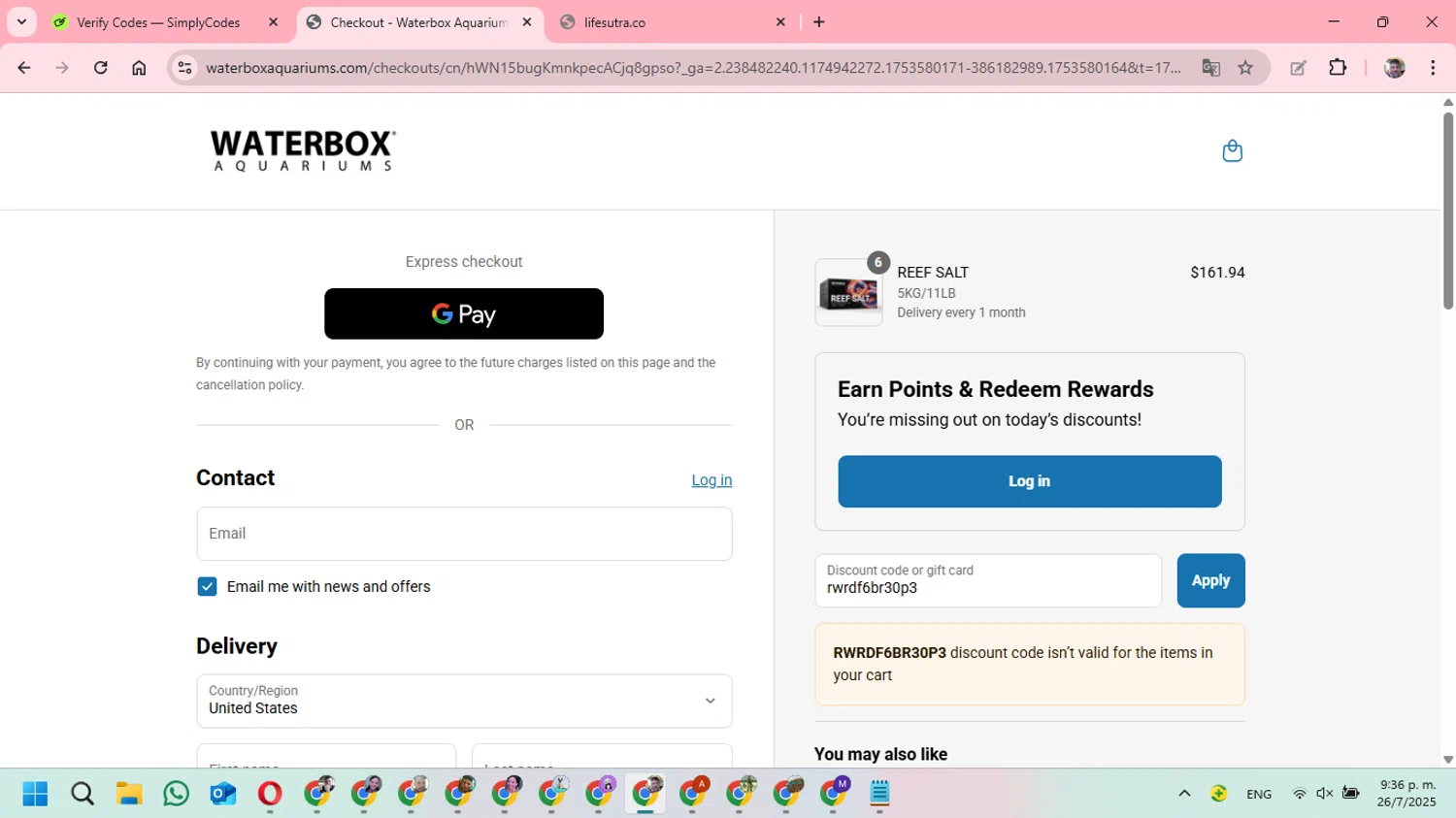Screen dimensions: 1456x818
Task: Bookmark this page with the star icon
Action: click(1245, 68)
